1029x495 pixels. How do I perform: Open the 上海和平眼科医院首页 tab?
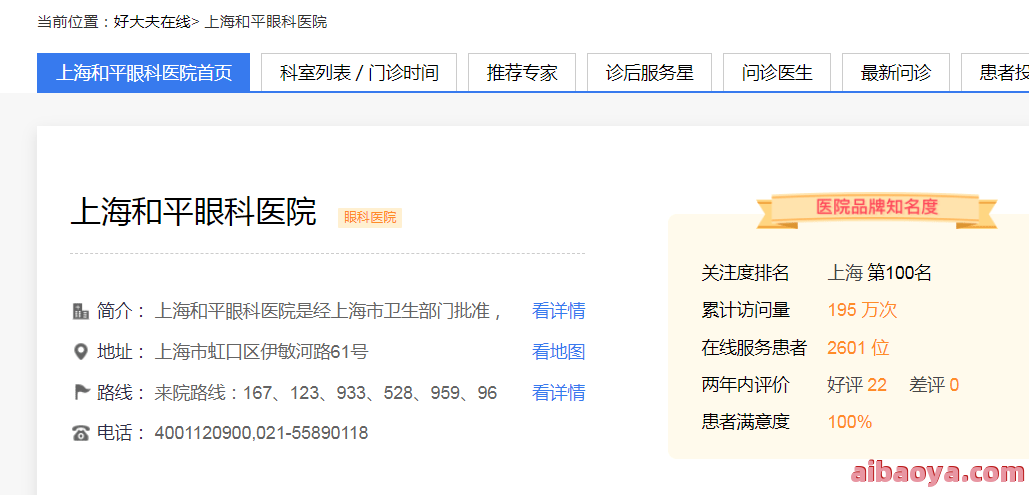click(x=144, y=72)
